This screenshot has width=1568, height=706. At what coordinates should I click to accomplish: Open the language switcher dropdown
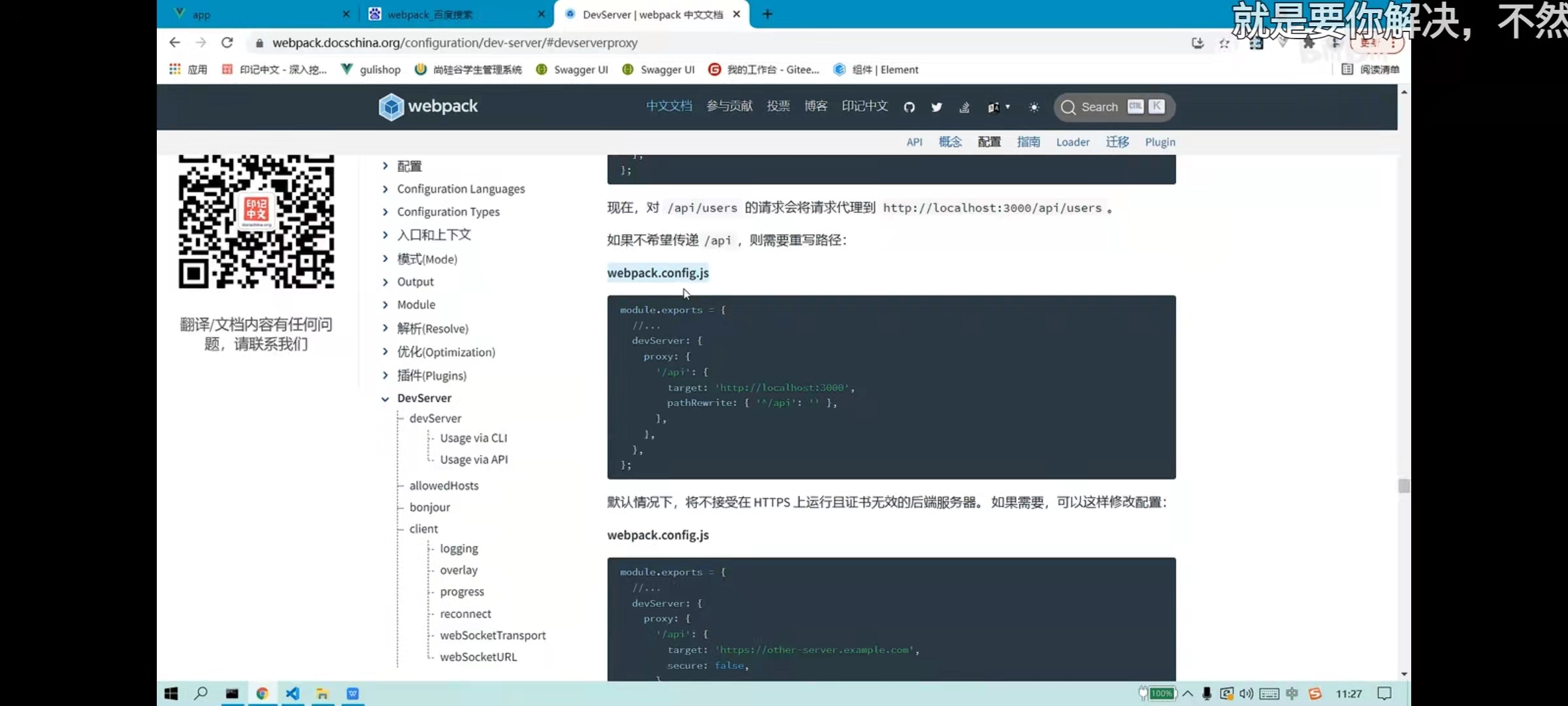tap(998, 107)
